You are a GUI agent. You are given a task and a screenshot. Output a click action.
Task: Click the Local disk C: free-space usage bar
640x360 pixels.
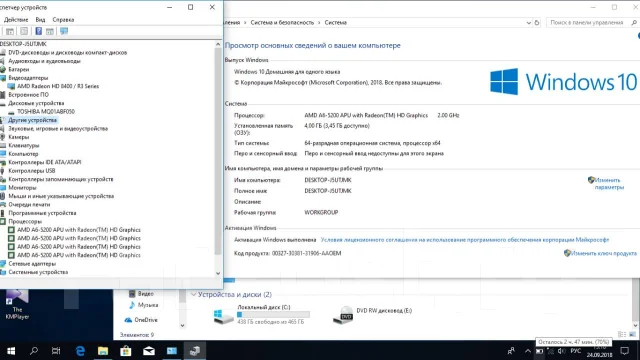[x=273, y=315]
